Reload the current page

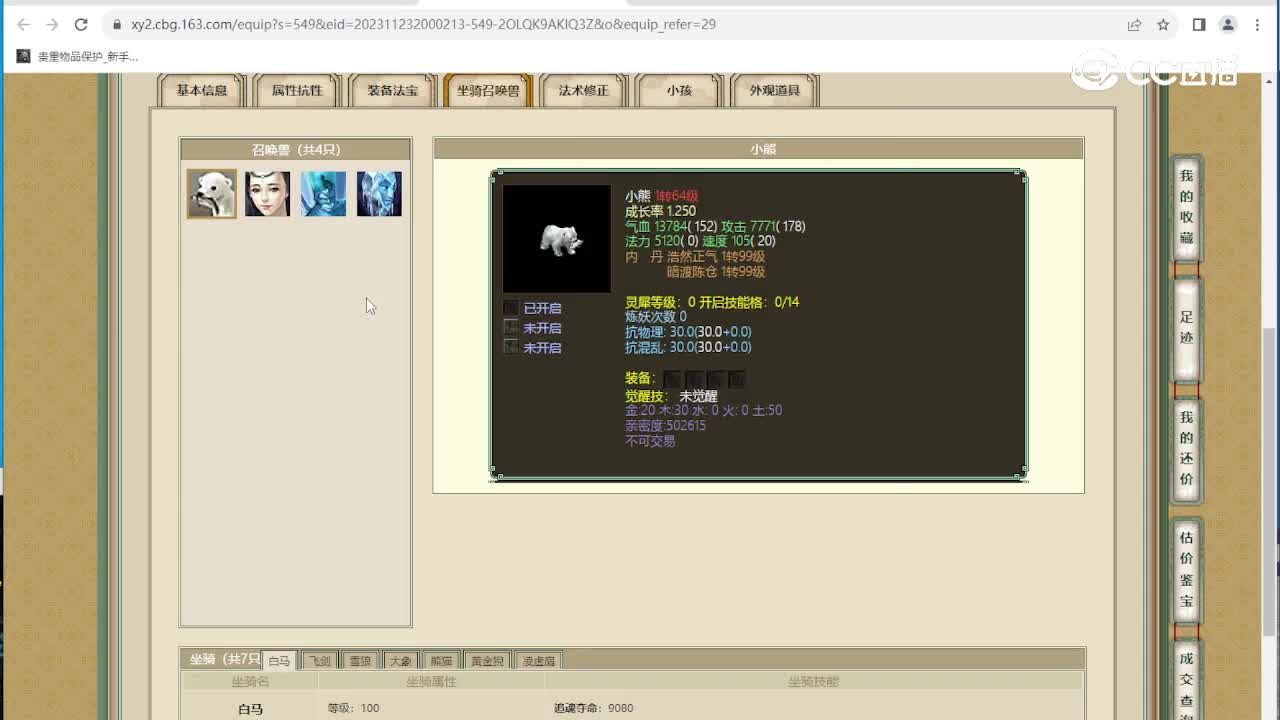pos(82,24)
